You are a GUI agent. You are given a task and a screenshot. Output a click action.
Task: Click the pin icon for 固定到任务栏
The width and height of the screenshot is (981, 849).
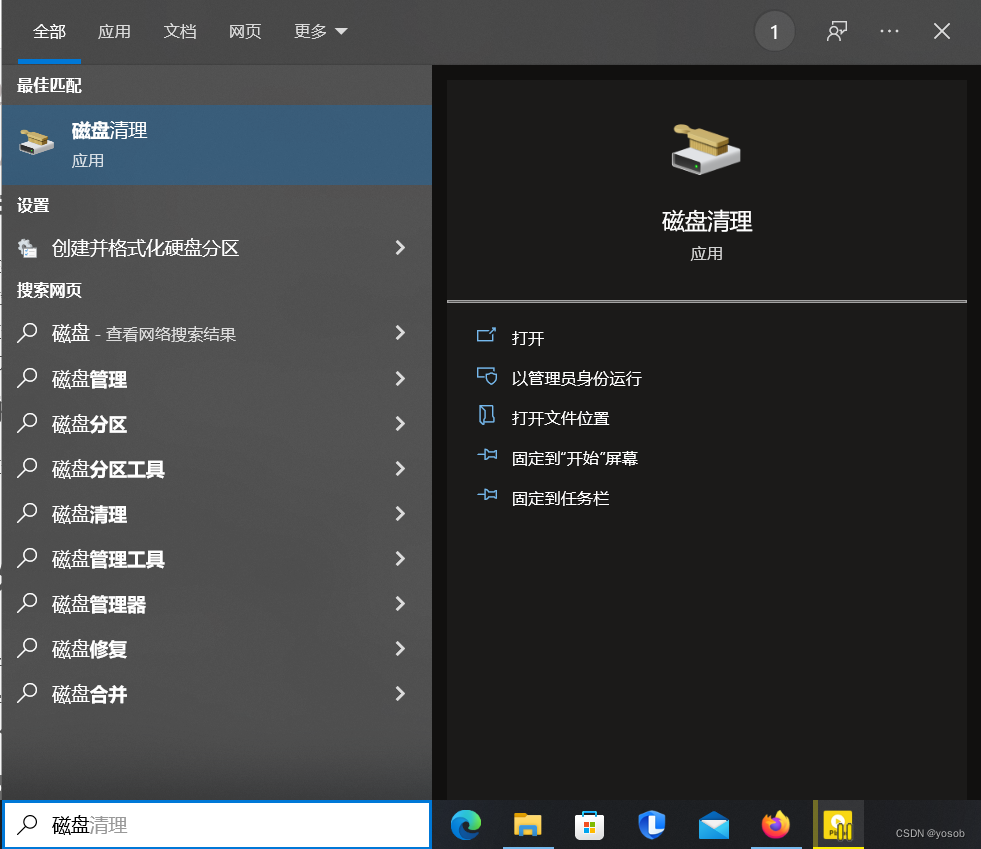(x=487, y=495)
